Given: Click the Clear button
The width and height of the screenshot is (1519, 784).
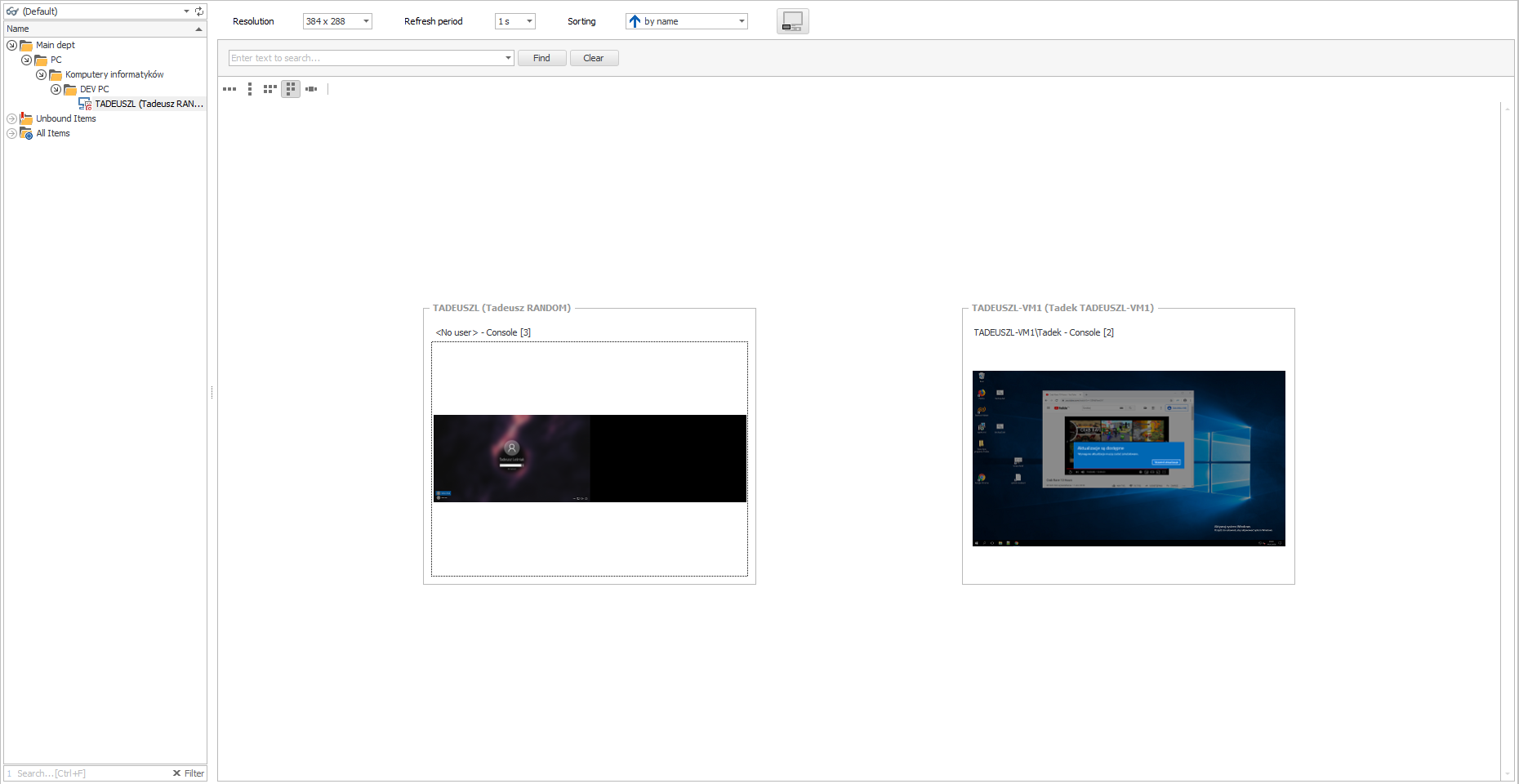Looking at the screenshot, I should click(x=594, y=58).
